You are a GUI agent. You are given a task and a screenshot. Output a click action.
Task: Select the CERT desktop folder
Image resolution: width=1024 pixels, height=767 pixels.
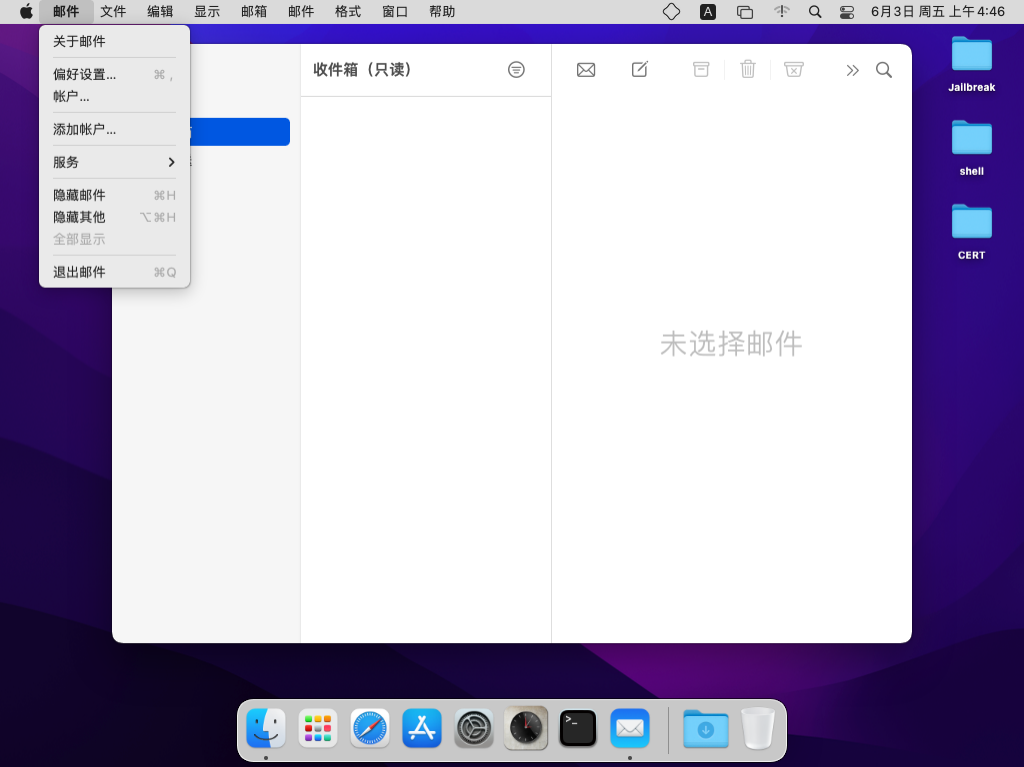point(972,232)
